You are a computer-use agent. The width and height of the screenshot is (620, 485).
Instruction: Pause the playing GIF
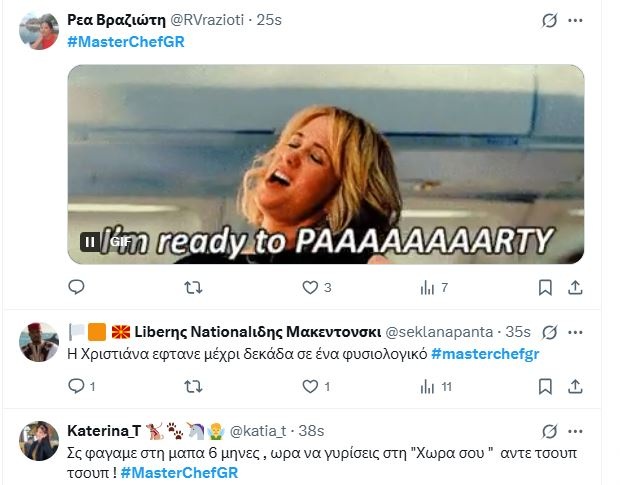[x=90, y=242]
